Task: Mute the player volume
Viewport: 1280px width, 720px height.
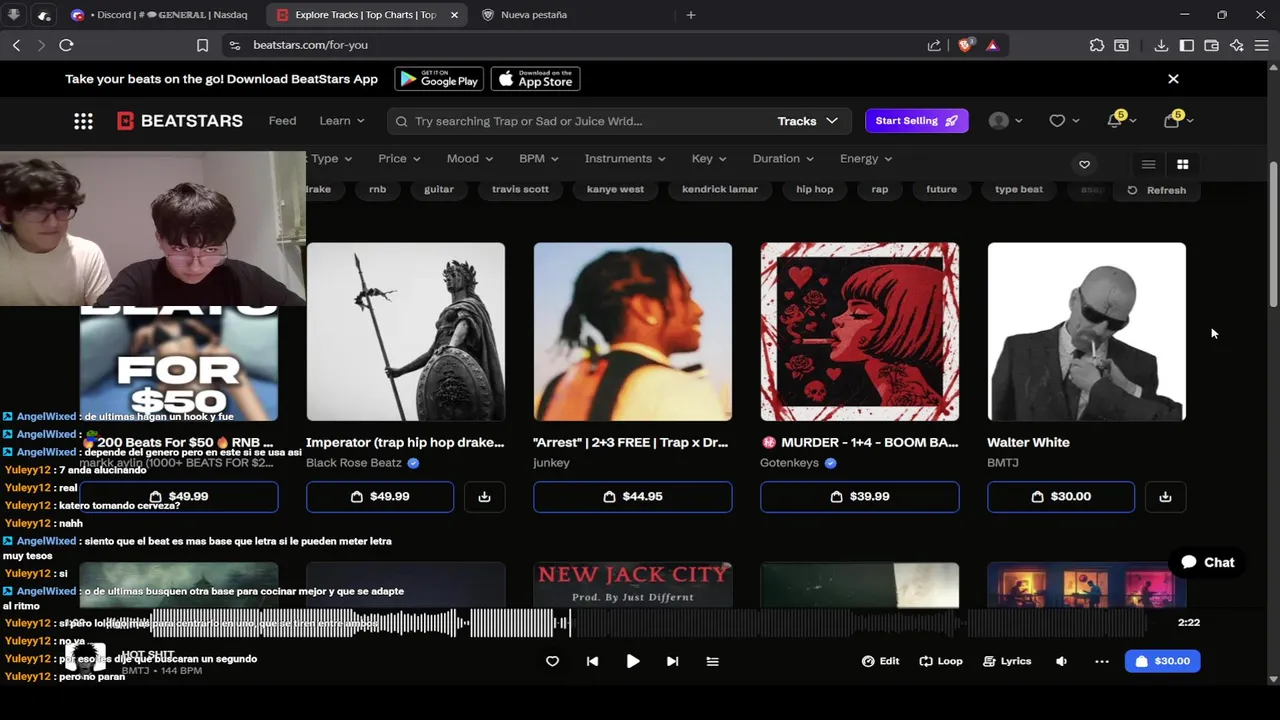Action: pos(1061,661)
